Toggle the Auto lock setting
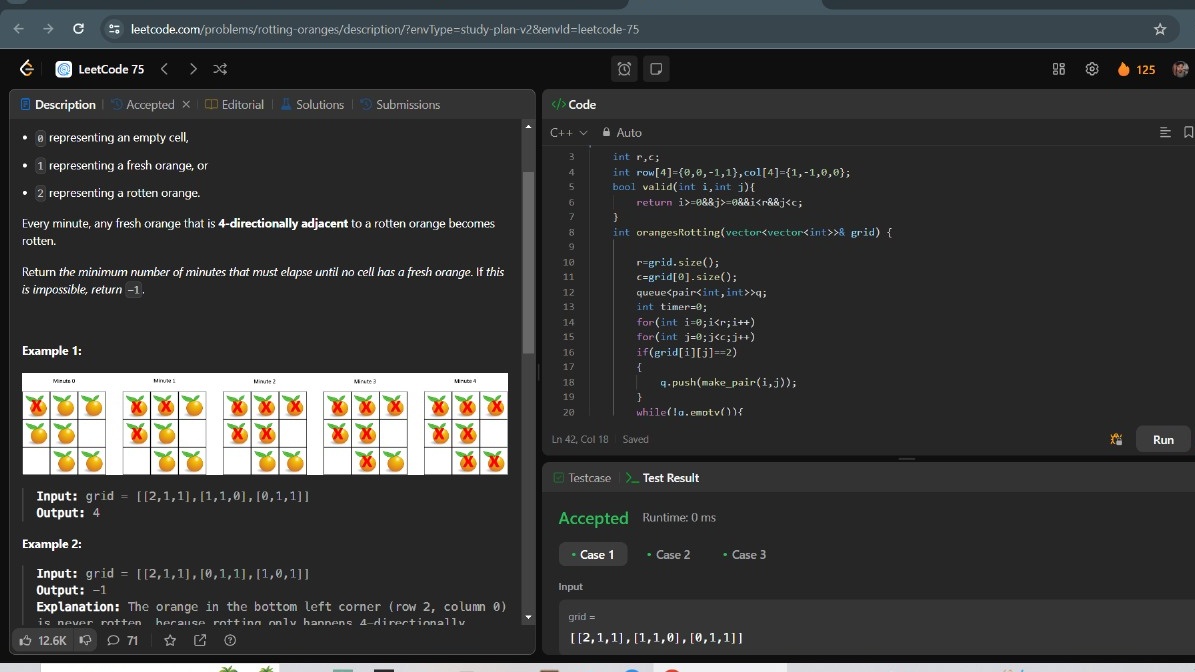The width and height of the screenshot is (1195, 672). point(622,133)
